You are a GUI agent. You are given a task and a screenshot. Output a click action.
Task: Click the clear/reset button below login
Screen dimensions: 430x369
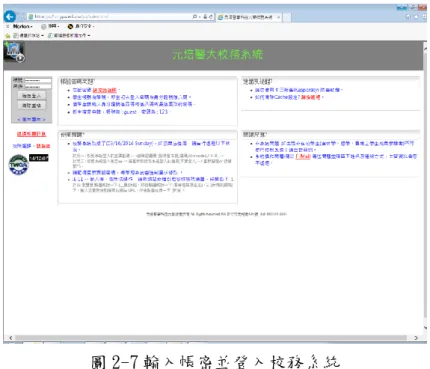point(32,105)
